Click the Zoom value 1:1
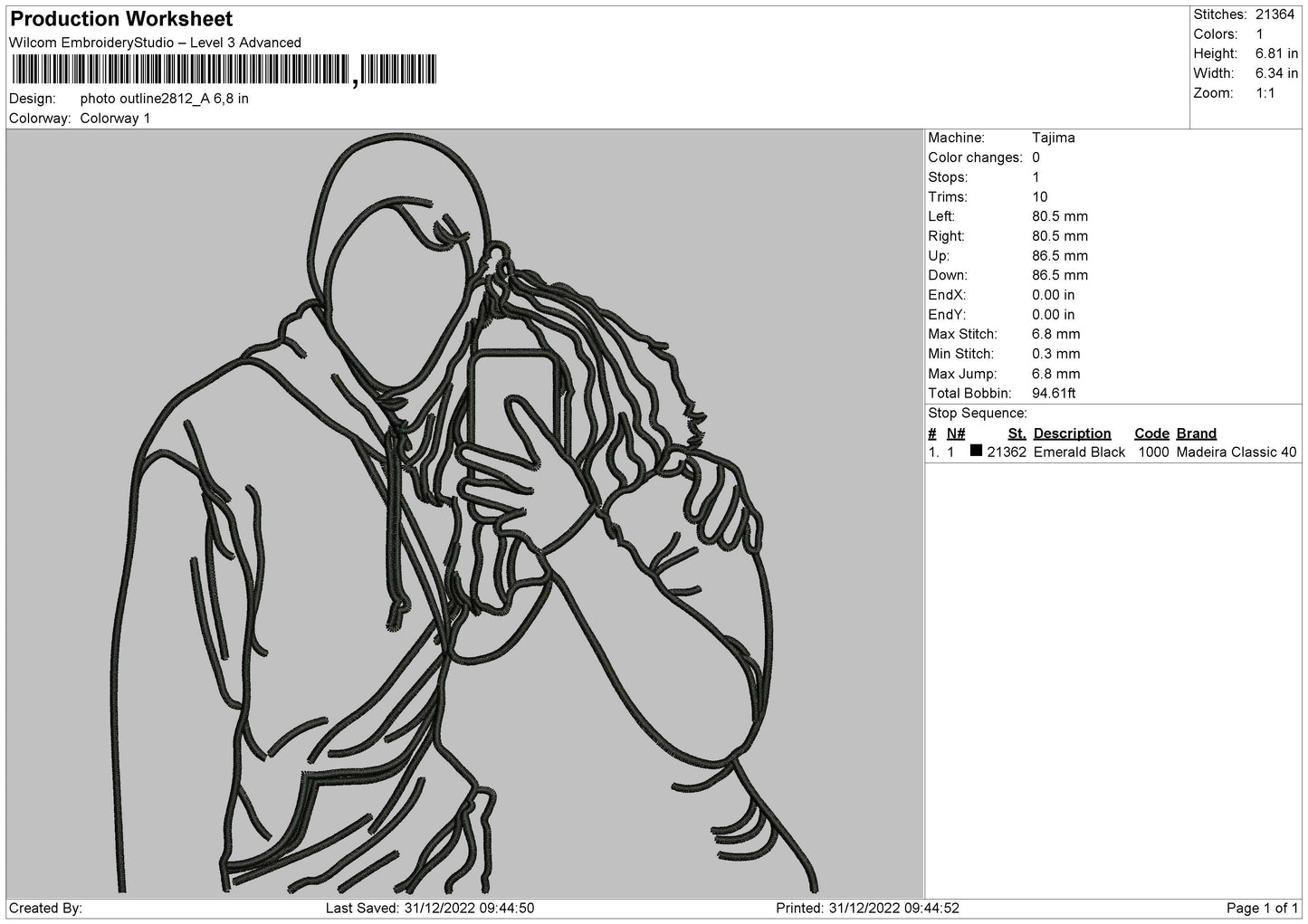 click(1265, 93)
